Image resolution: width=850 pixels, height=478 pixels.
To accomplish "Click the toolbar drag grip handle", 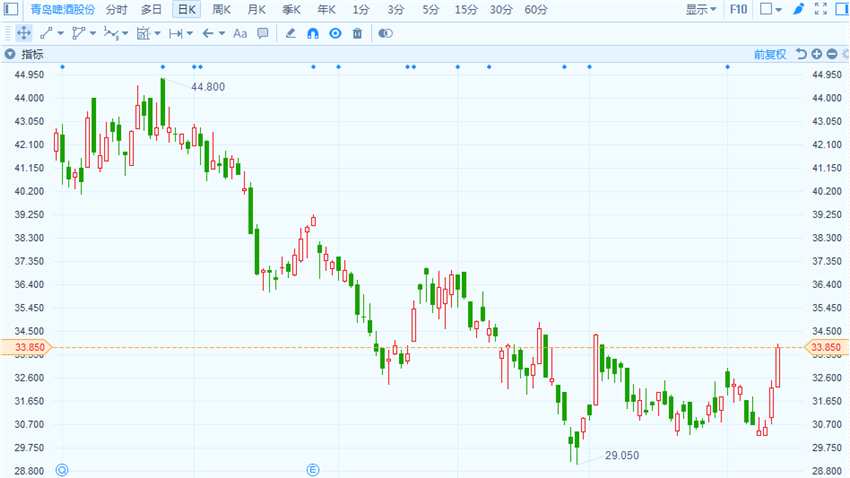I will click(8, 34).
